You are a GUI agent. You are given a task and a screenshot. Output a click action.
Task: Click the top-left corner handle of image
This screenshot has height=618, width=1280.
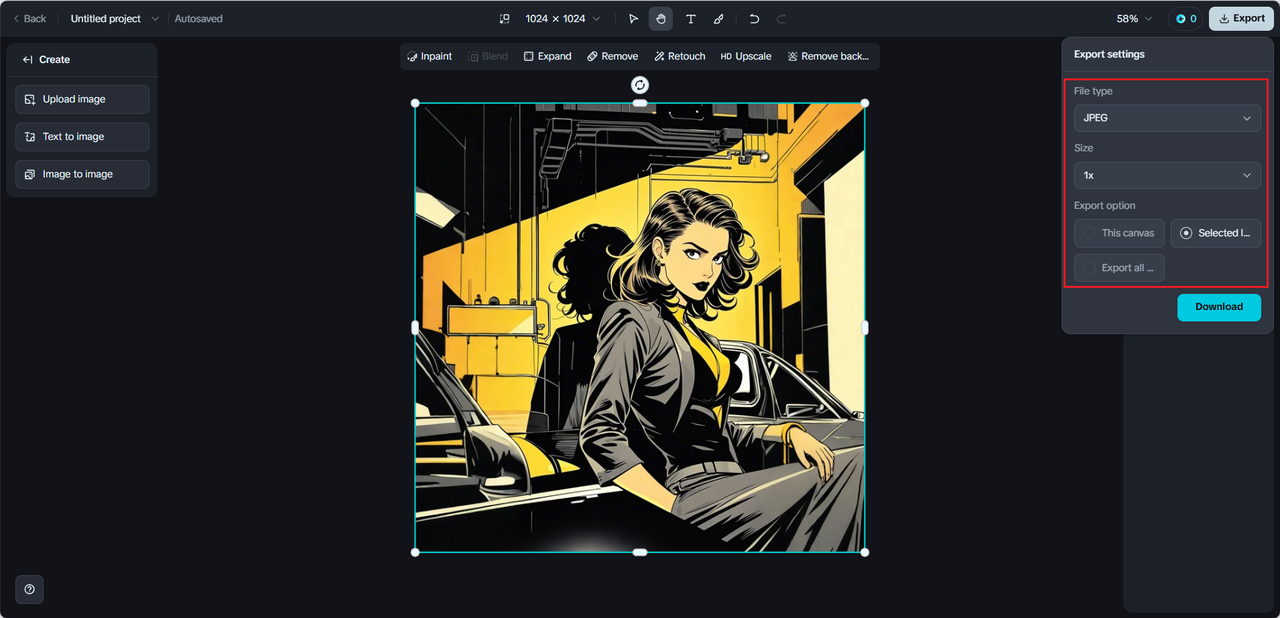click(415, 103)
